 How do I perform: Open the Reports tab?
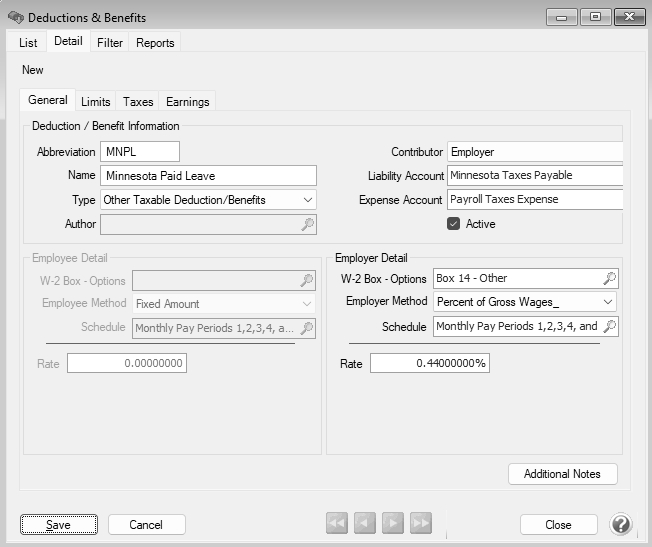point(155,43)
